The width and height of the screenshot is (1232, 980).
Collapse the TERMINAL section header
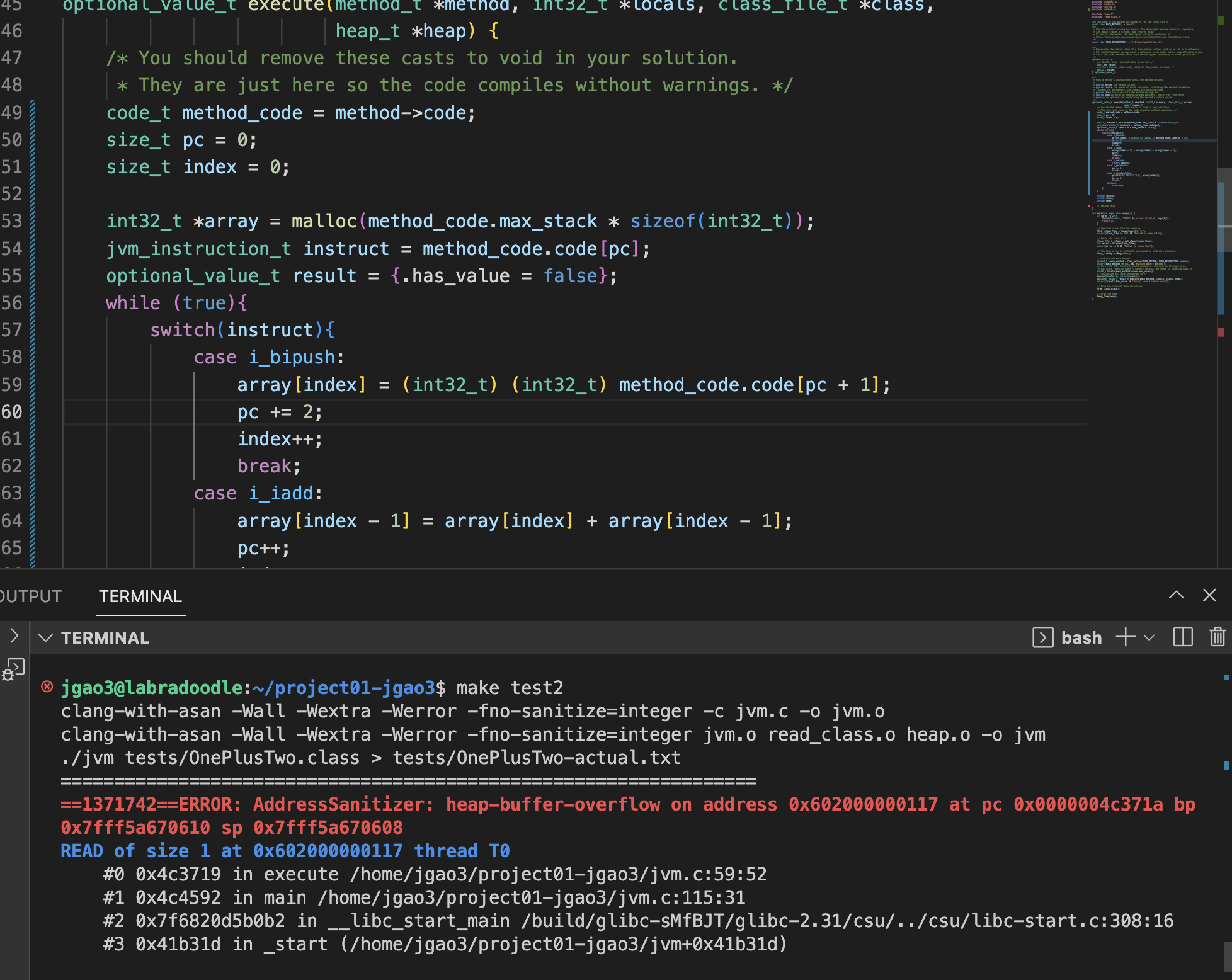(45, 637)
